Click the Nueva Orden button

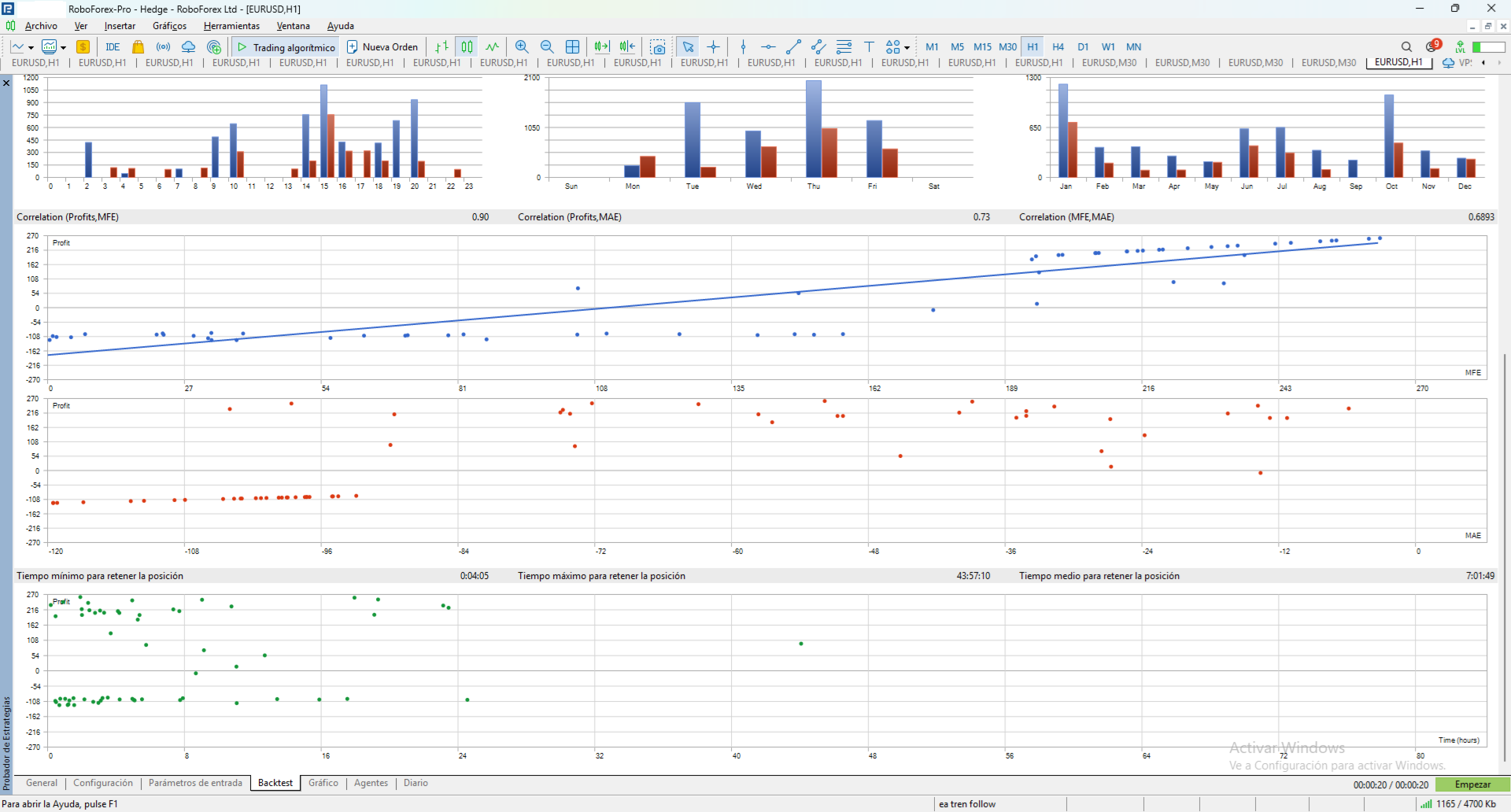click(x=382, y=47)
